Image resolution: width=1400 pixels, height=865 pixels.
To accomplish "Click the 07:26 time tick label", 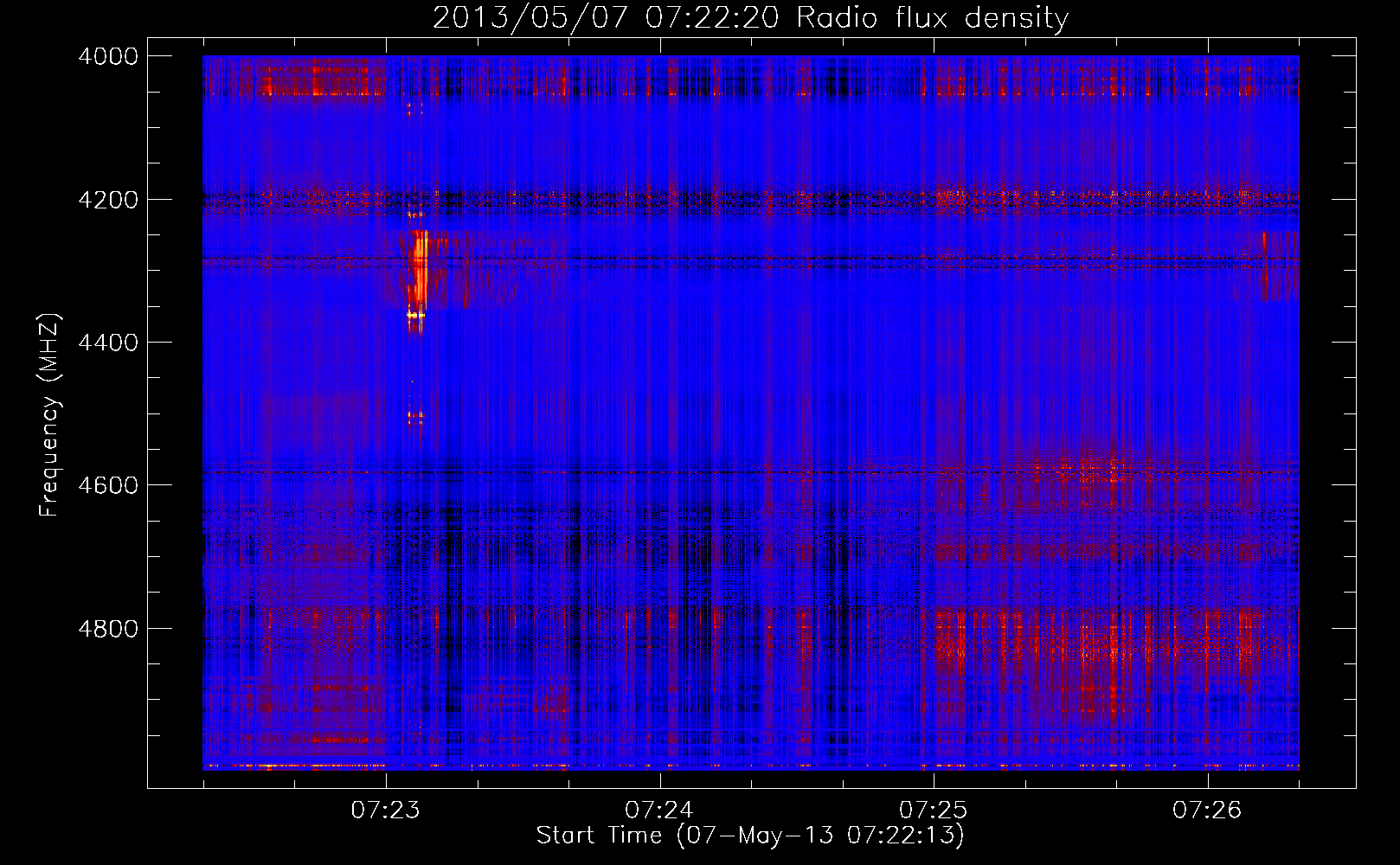I will [1207, 810].
